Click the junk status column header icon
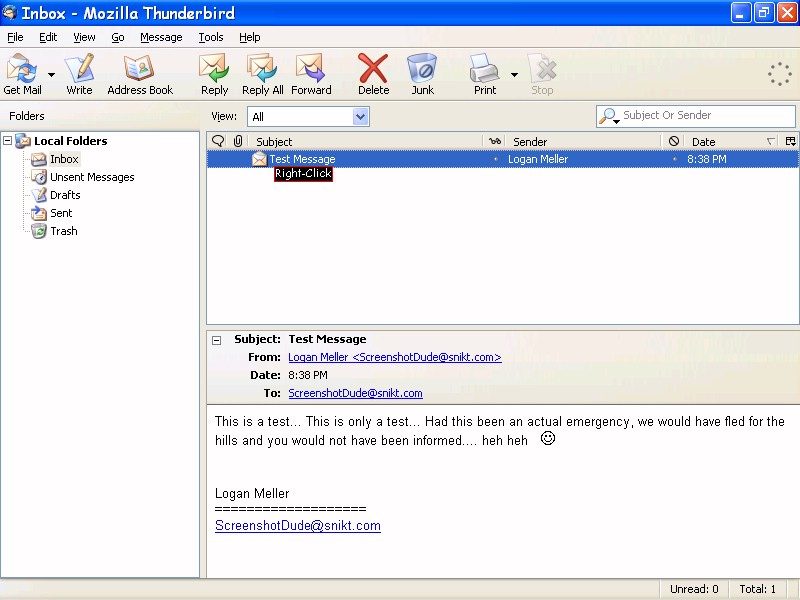Viewport: 800px width, 600px height. point(673,141)
